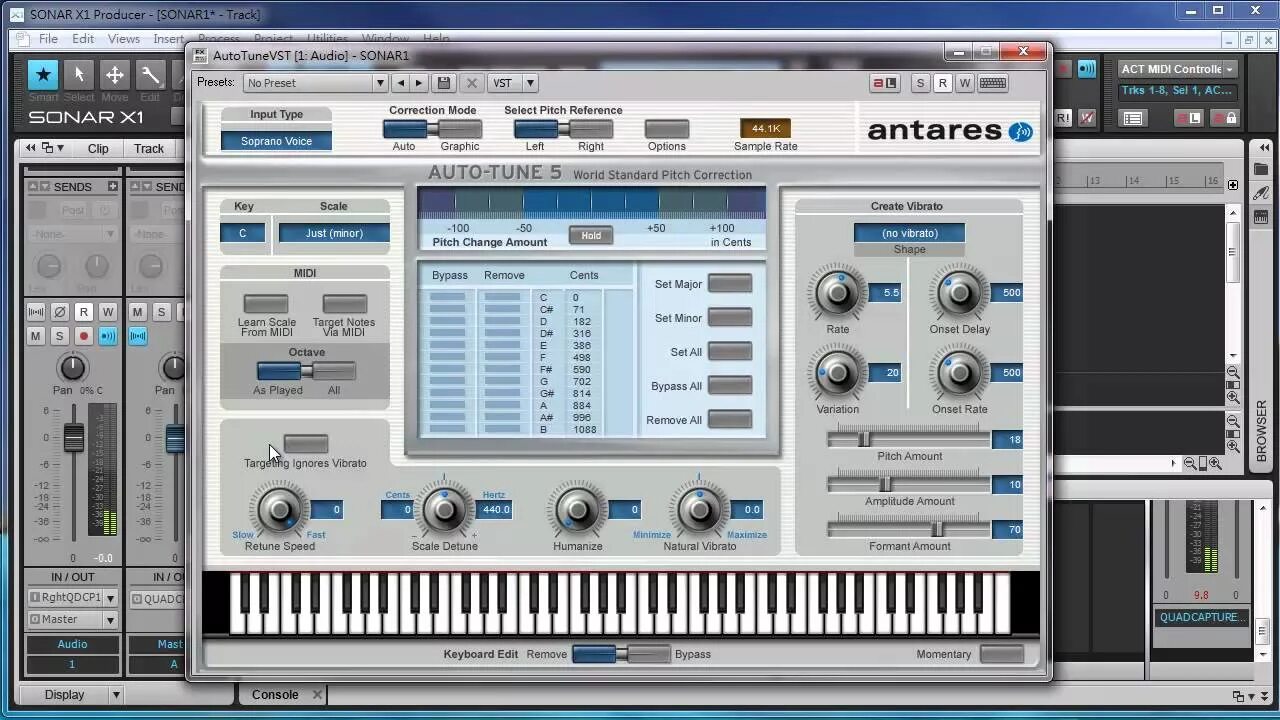Click previous preset arrow button
The width and height of the screenshot is (1280, 720).
(401, 83)
